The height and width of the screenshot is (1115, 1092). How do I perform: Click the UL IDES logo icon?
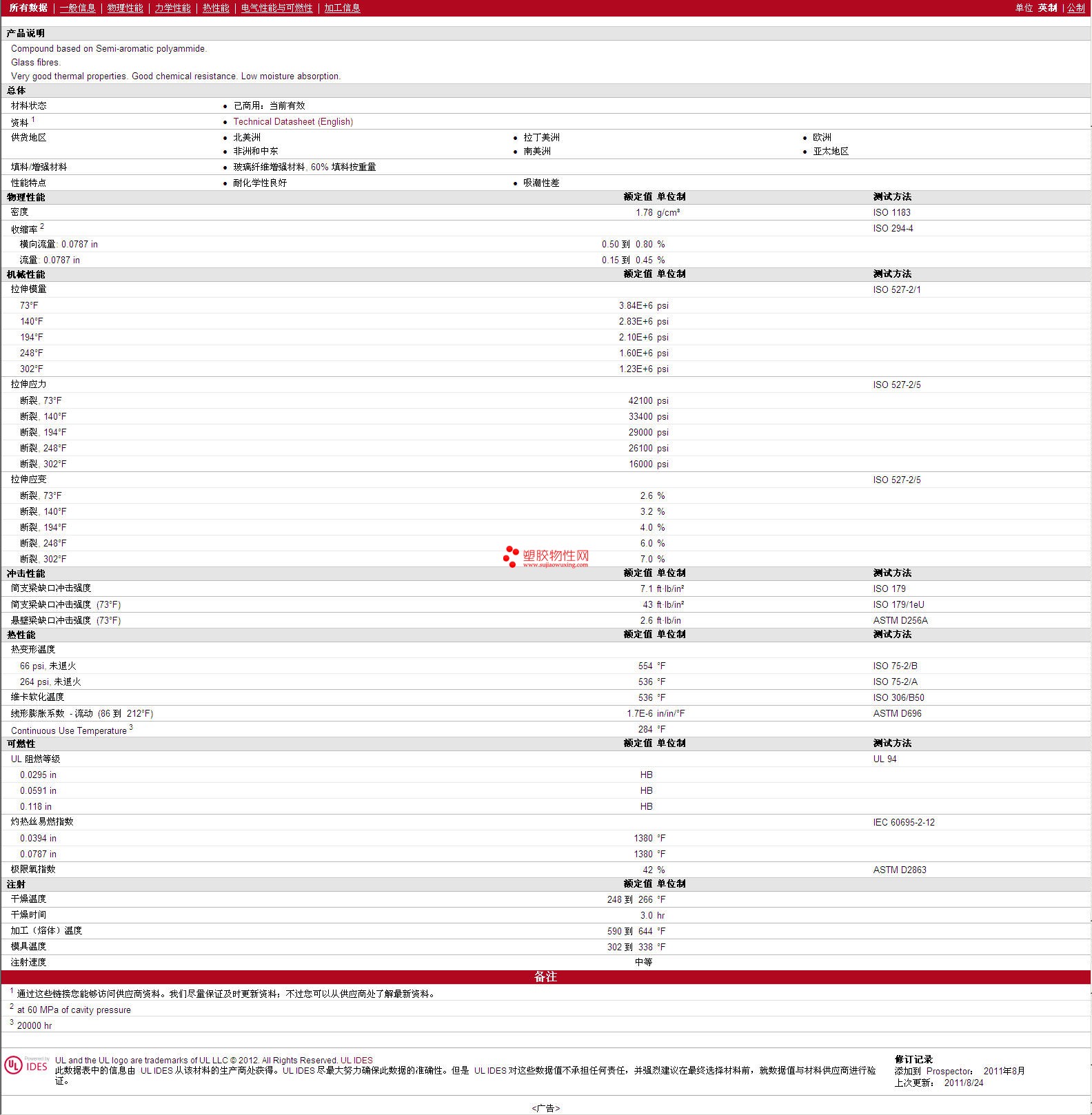coord(26,1065)
